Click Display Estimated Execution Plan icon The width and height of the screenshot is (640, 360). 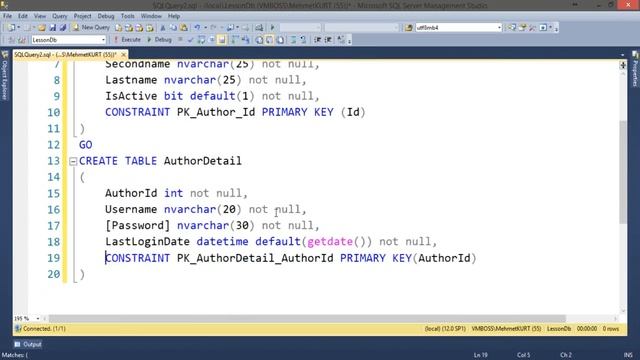201,40
